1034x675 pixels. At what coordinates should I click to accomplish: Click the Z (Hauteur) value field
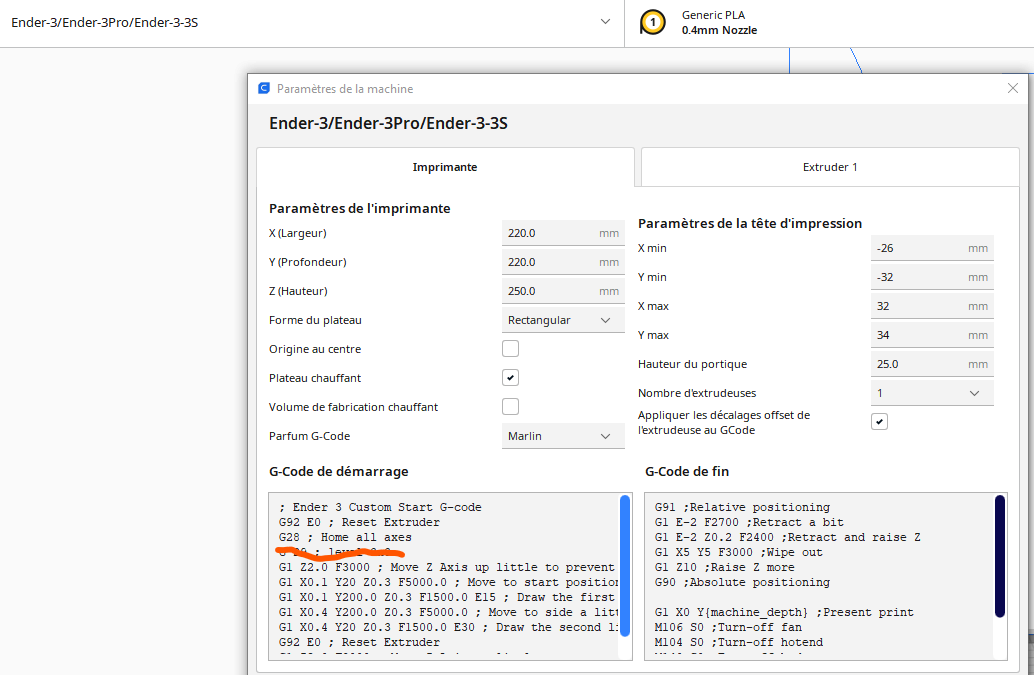coord(563,291)
